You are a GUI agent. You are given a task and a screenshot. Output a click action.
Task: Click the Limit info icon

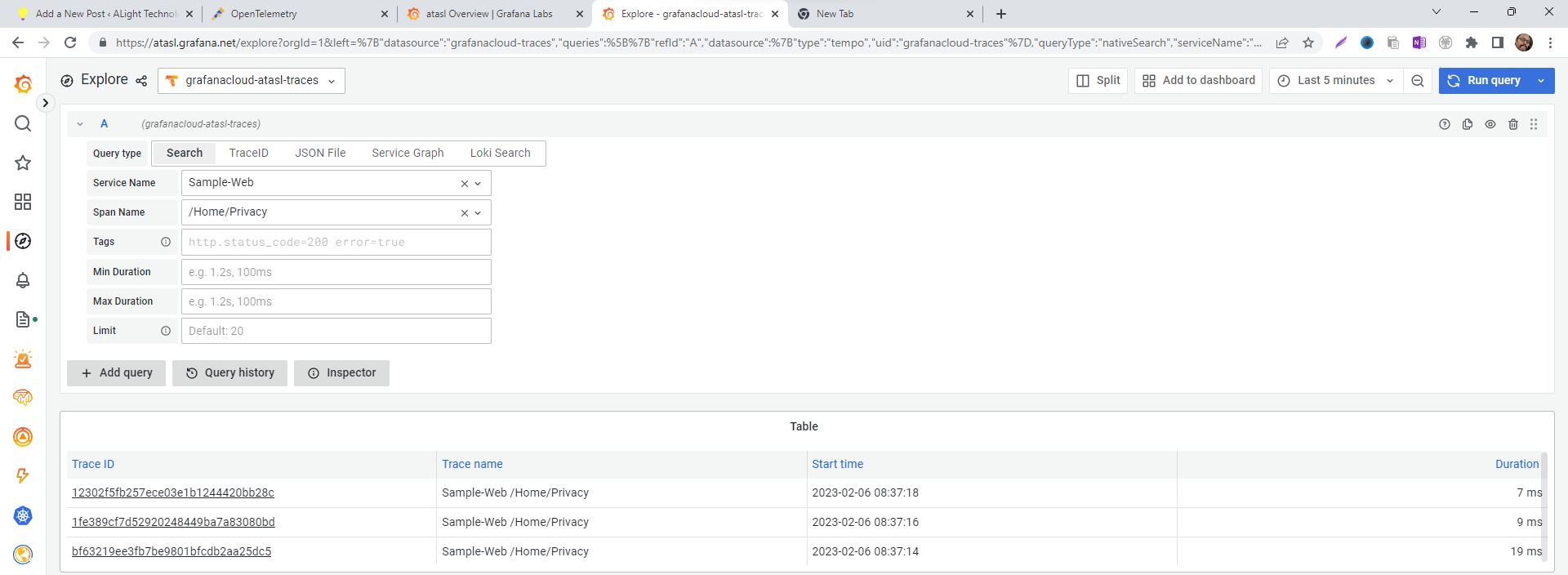(x=166, y=331)
